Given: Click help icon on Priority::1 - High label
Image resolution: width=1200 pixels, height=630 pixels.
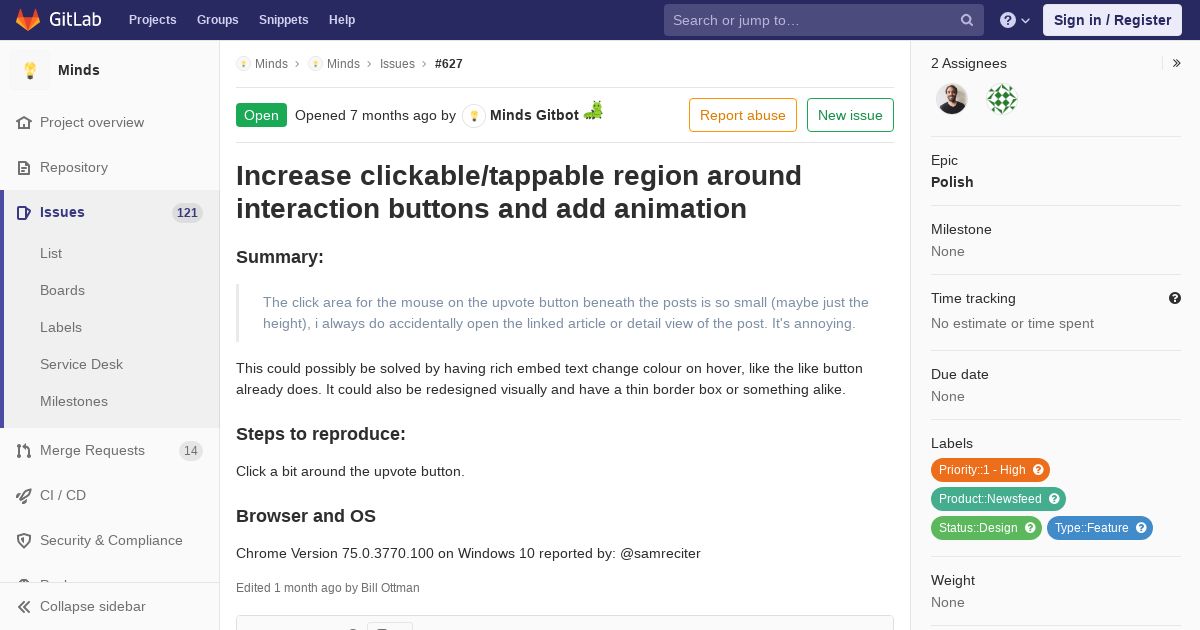Looking at the screenshot, I should (1038, 470).
